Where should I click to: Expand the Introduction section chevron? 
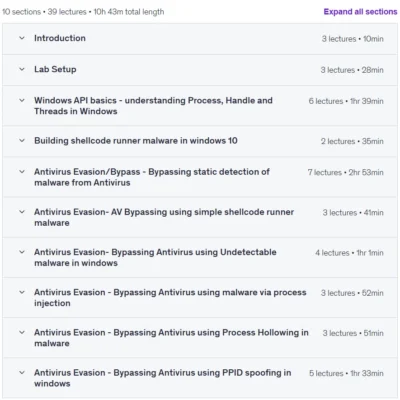coord(22,38)
